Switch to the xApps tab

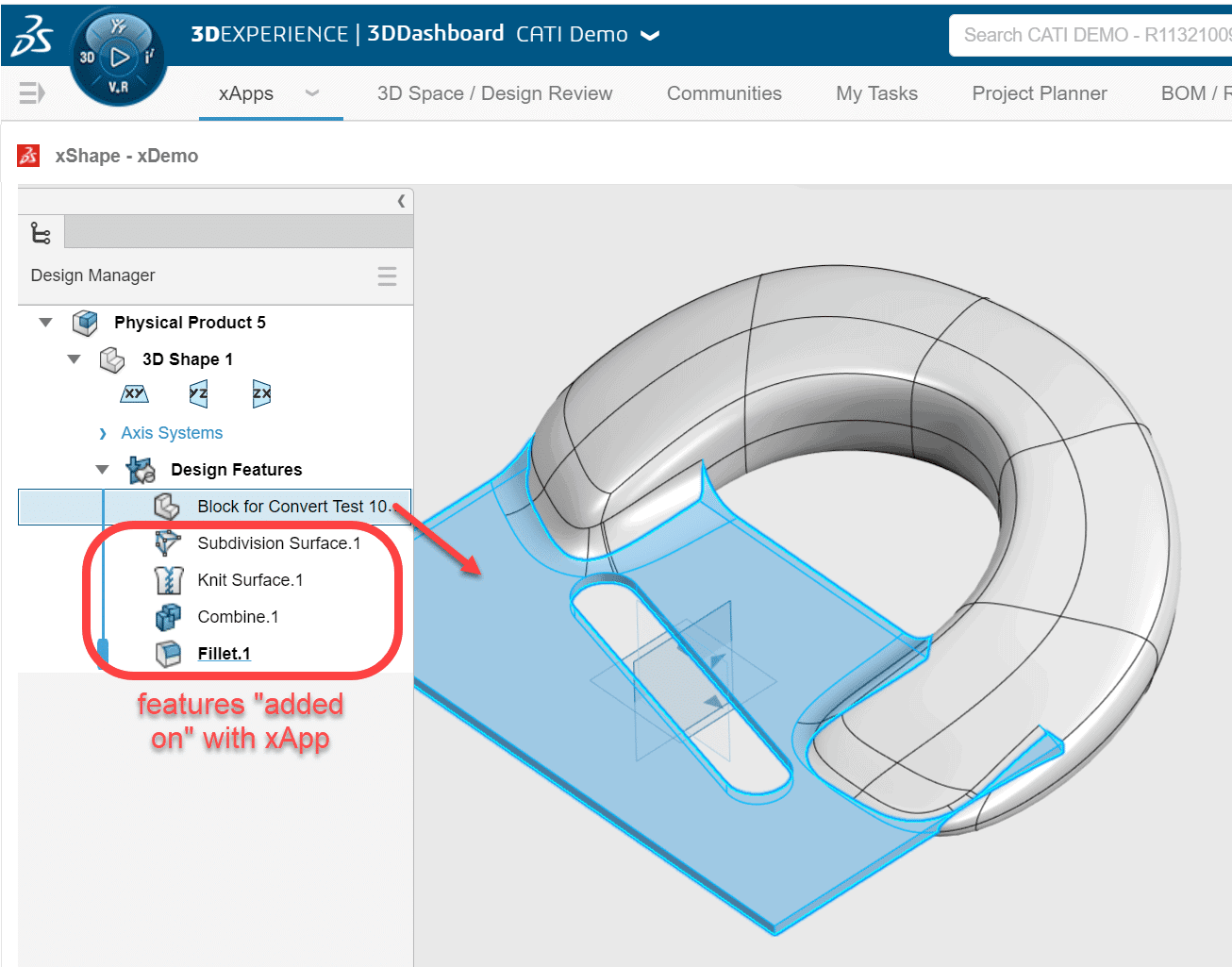coord(246,93)
